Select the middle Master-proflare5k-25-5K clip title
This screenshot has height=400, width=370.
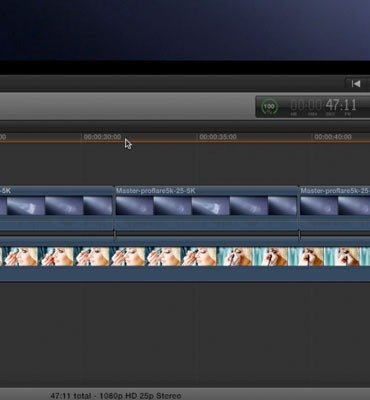click(x=156, y=191)
